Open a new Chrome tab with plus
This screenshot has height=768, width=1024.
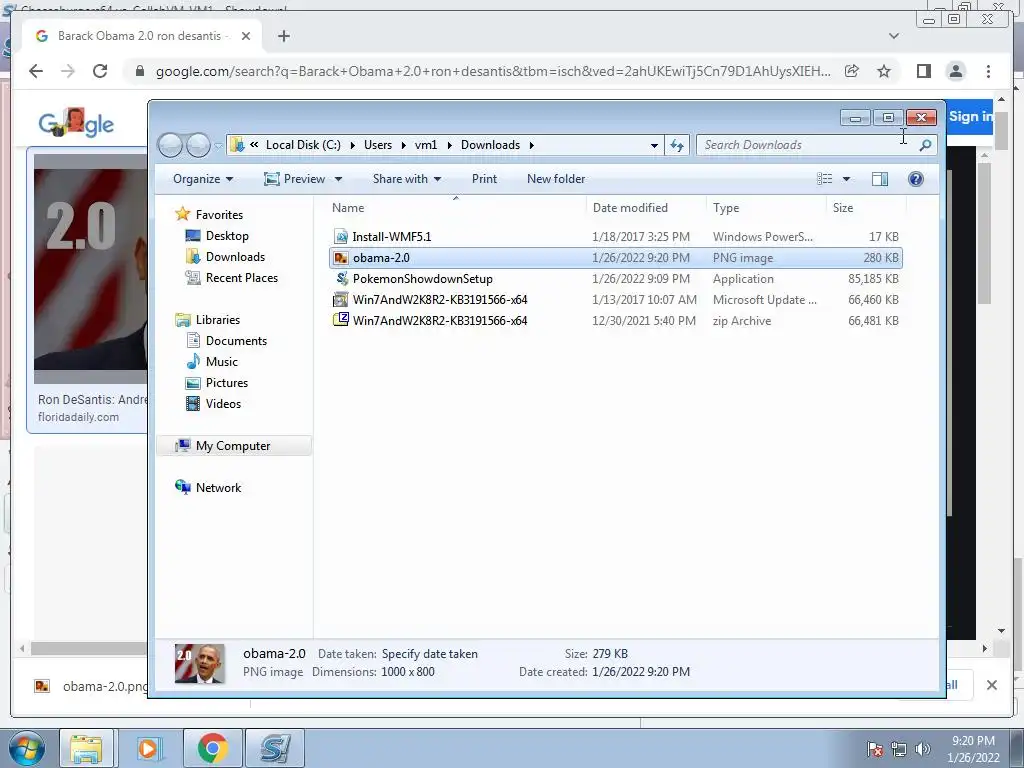click(283, 36)
